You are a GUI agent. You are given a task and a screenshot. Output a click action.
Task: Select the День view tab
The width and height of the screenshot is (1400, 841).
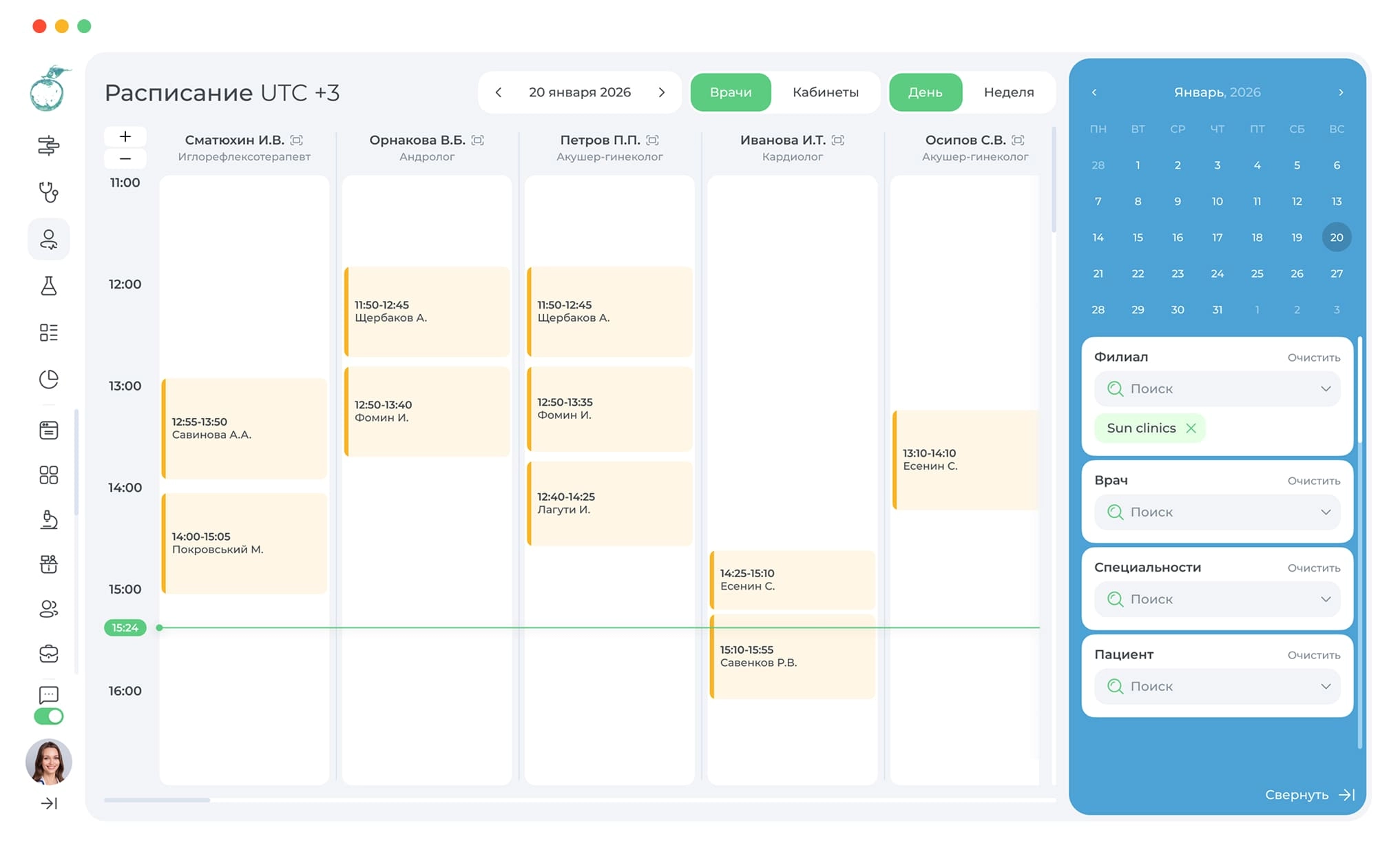point(925,92)
